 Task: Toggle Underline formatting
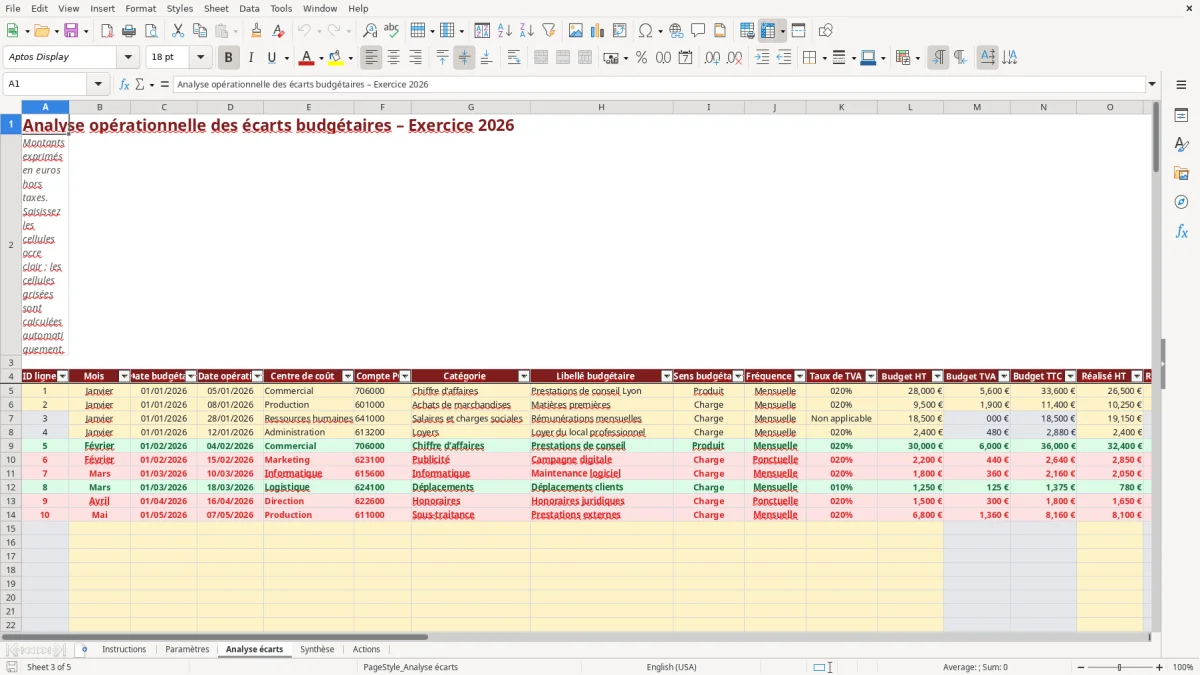(272, 58)
